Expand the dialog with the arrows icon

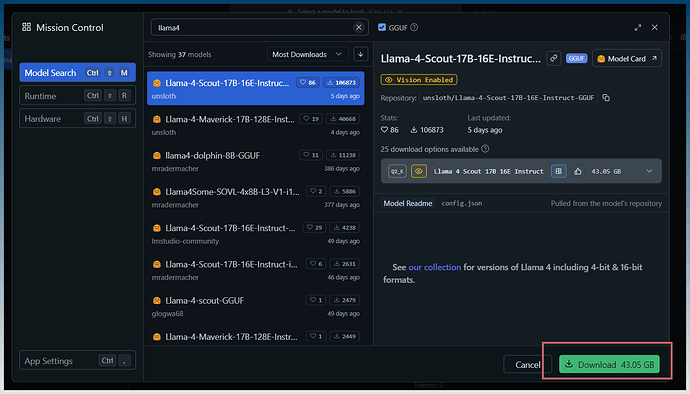(x=638, y=27)
